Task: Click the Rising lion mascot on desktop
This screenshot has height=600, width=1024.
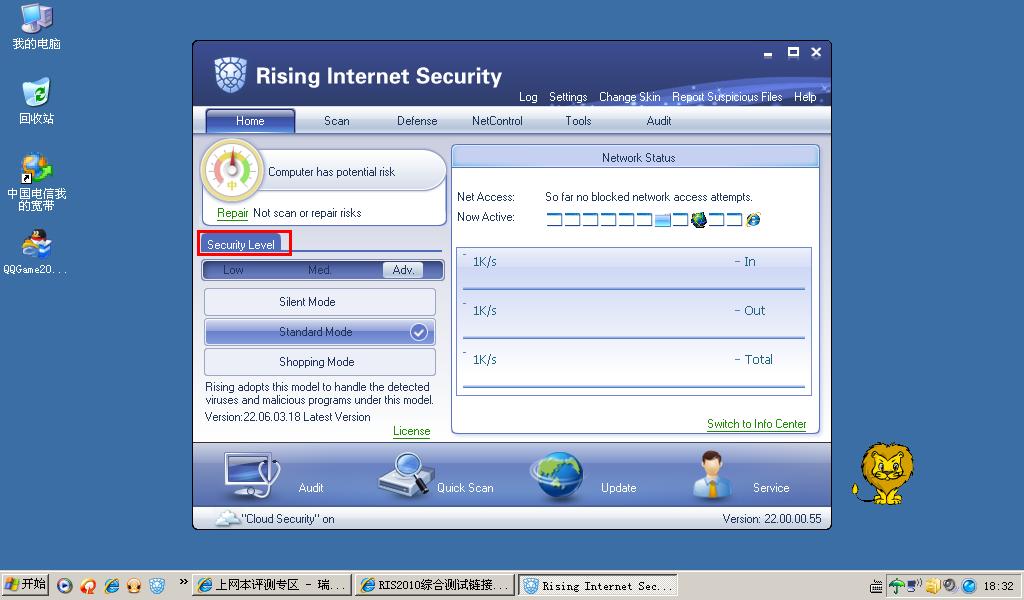Action: click(x=884, y=473)
